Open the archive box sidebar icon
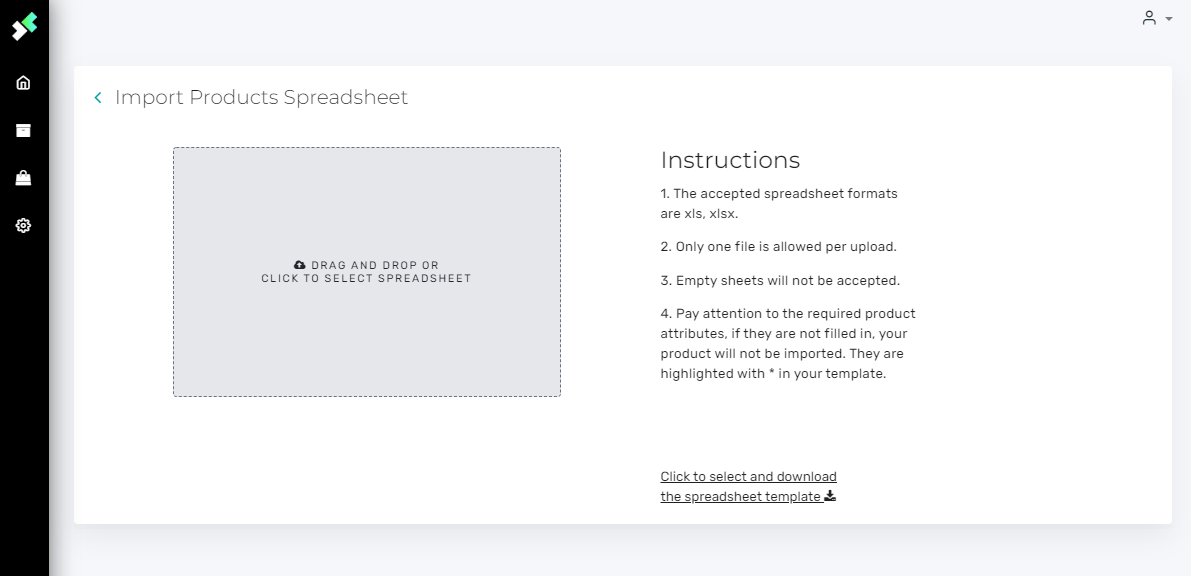 pos(24,130)
